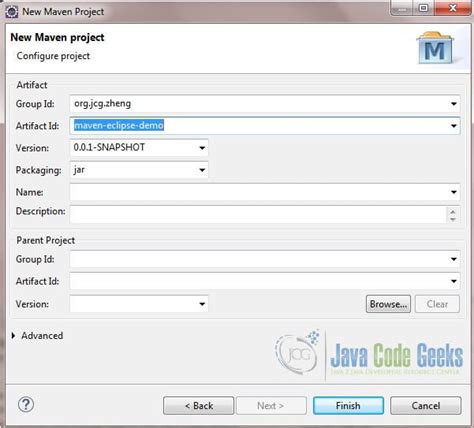474x428 pixels.
Task: Click the maven-eclipse-demo Artifact Id field
Action: pyautogui.click(x=265, y=126)
